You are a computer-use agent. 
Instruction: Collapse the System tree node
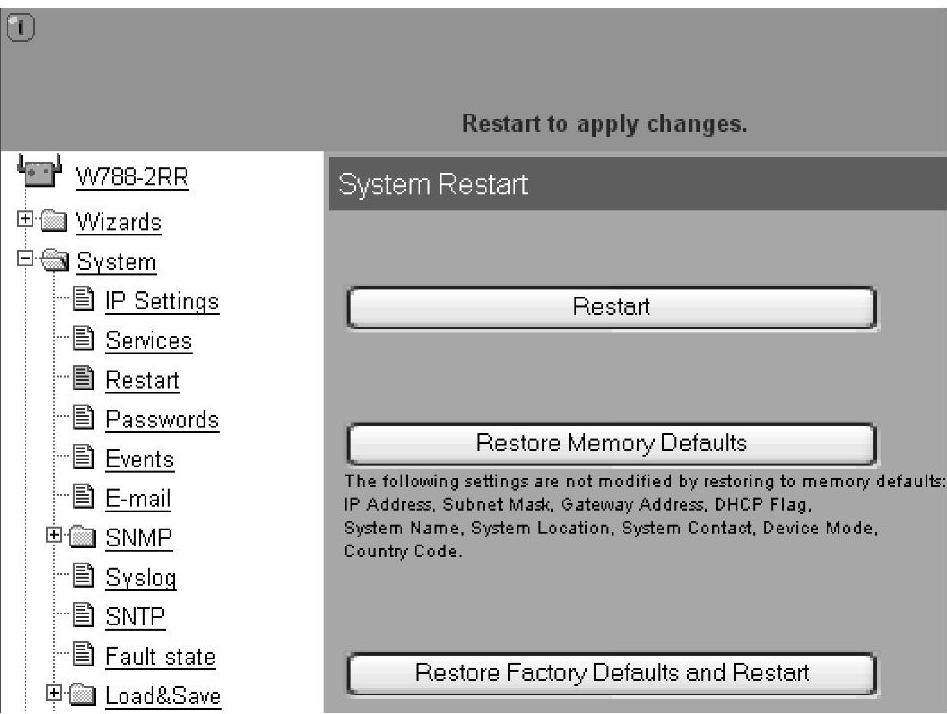pos(25,259)
